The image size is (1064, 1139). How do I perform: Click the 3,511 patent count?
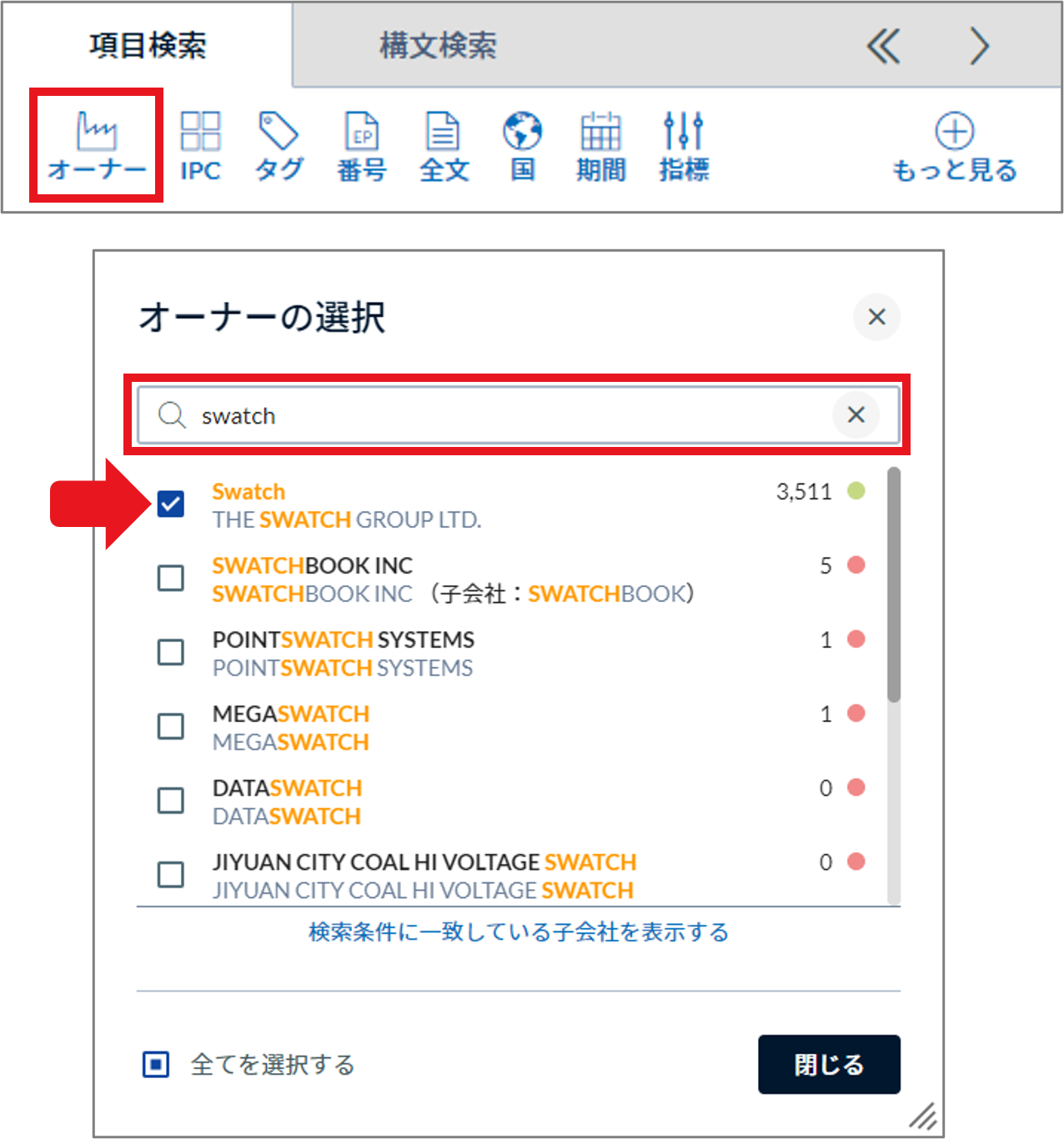pos(804,491)
